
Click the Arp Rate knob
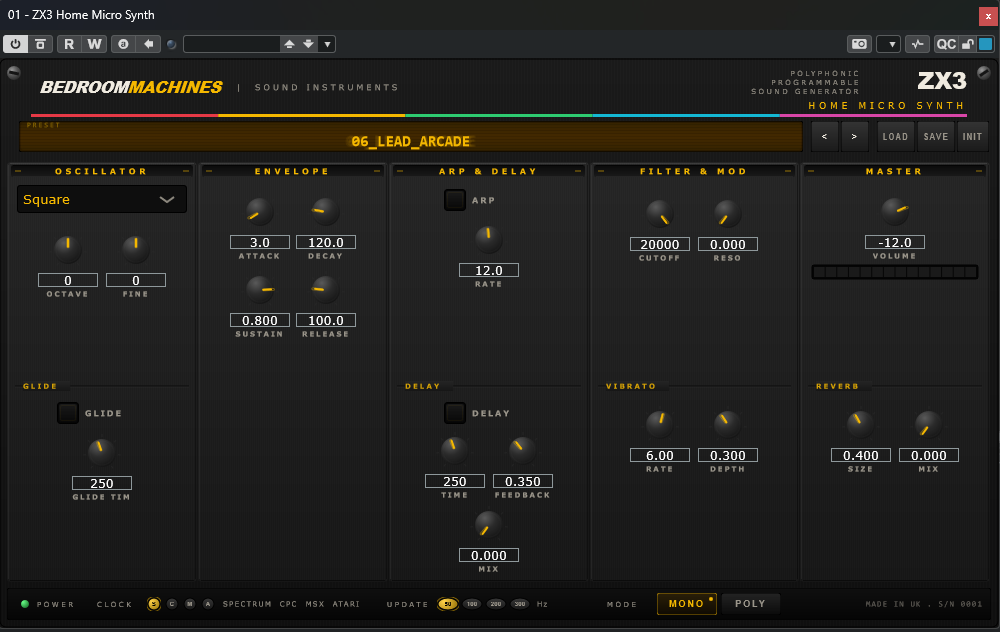[489, 239]
